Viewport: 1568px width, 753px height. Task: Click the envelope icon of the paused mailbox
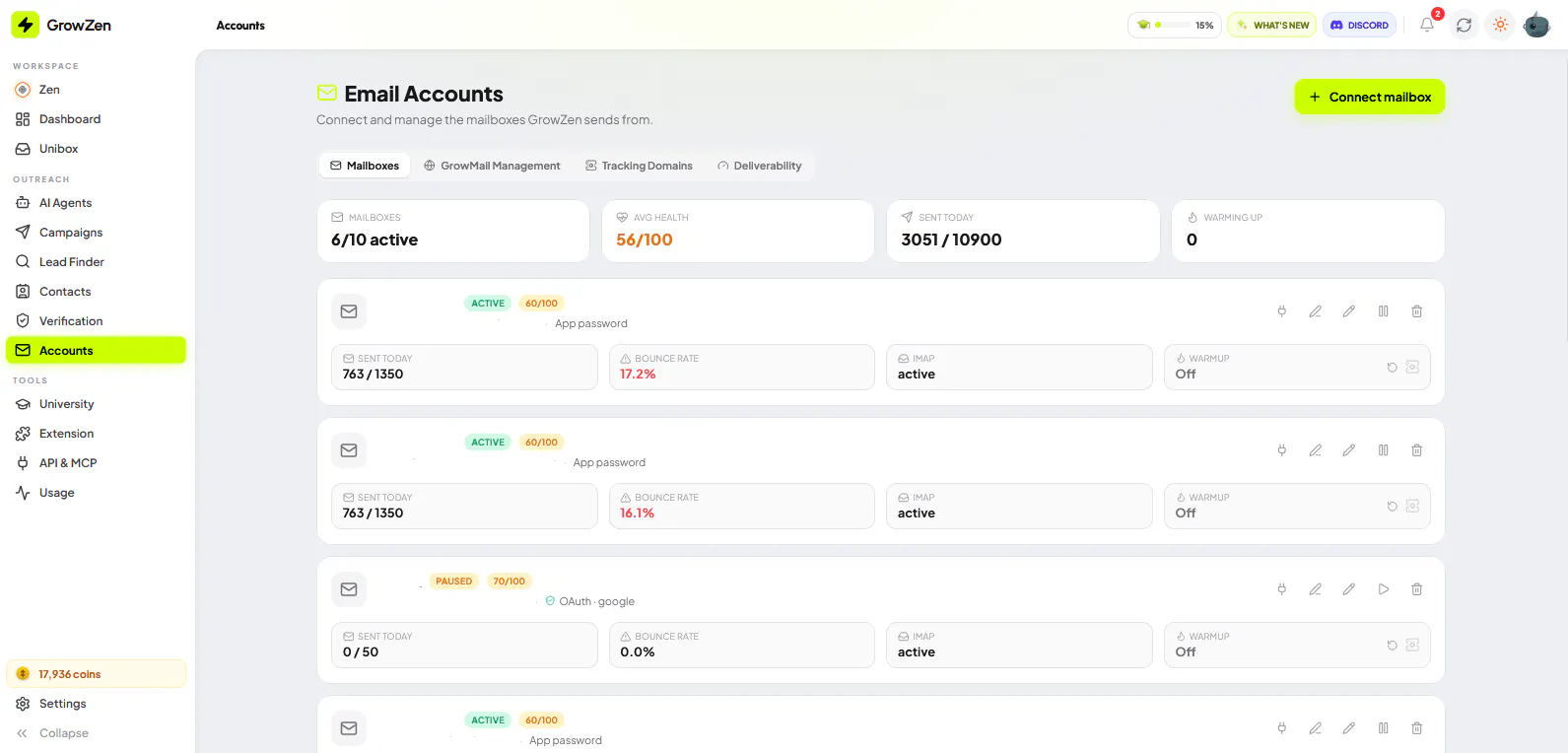[349, 589]
